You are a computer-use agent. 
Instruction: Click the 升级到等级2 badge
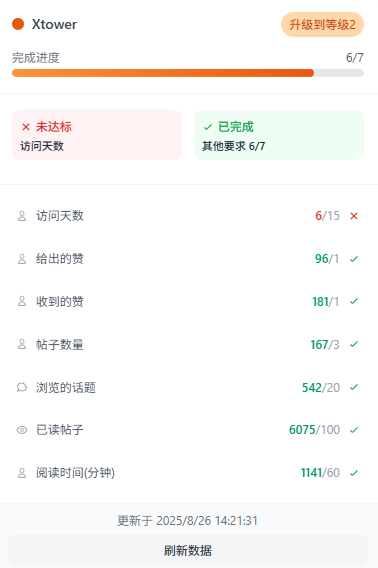pos(322,25)
